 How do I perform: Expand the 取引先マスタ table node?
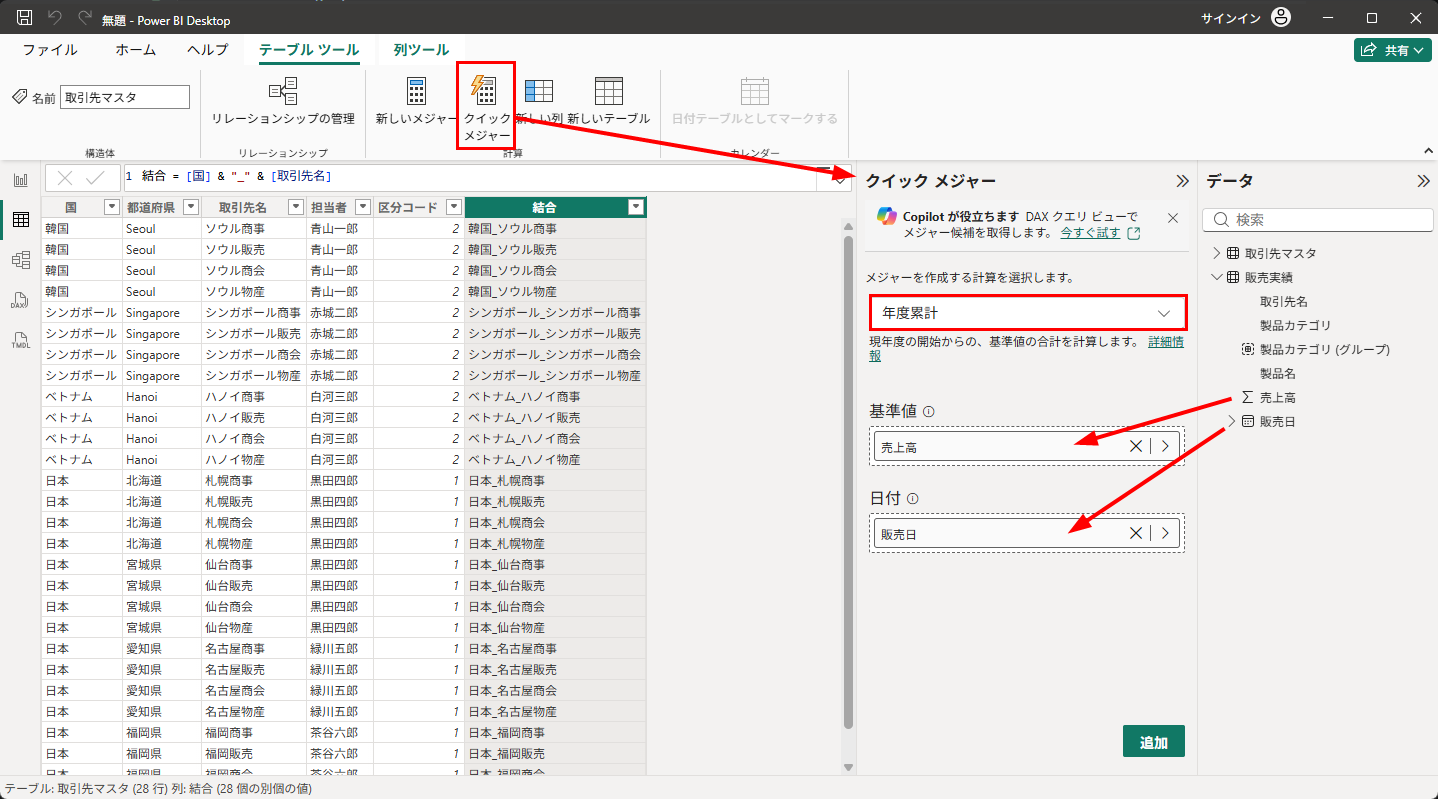(x=1216, y=253)
